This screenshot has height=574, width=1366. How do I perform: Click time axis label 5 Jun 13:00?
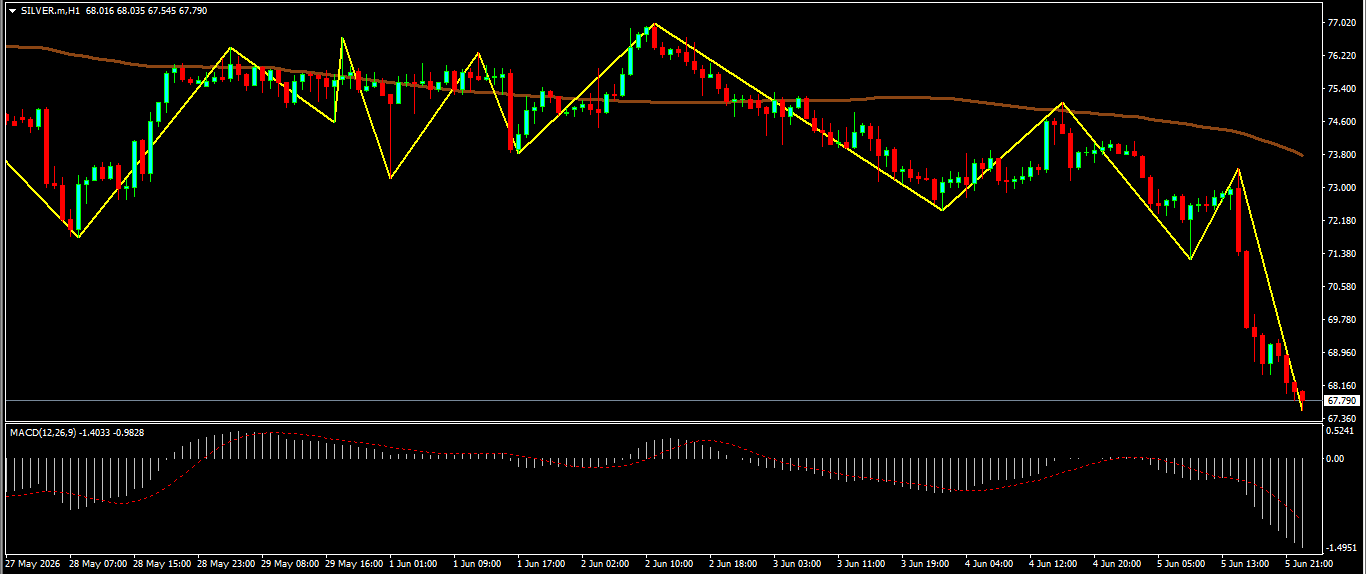pos(1245,564)
